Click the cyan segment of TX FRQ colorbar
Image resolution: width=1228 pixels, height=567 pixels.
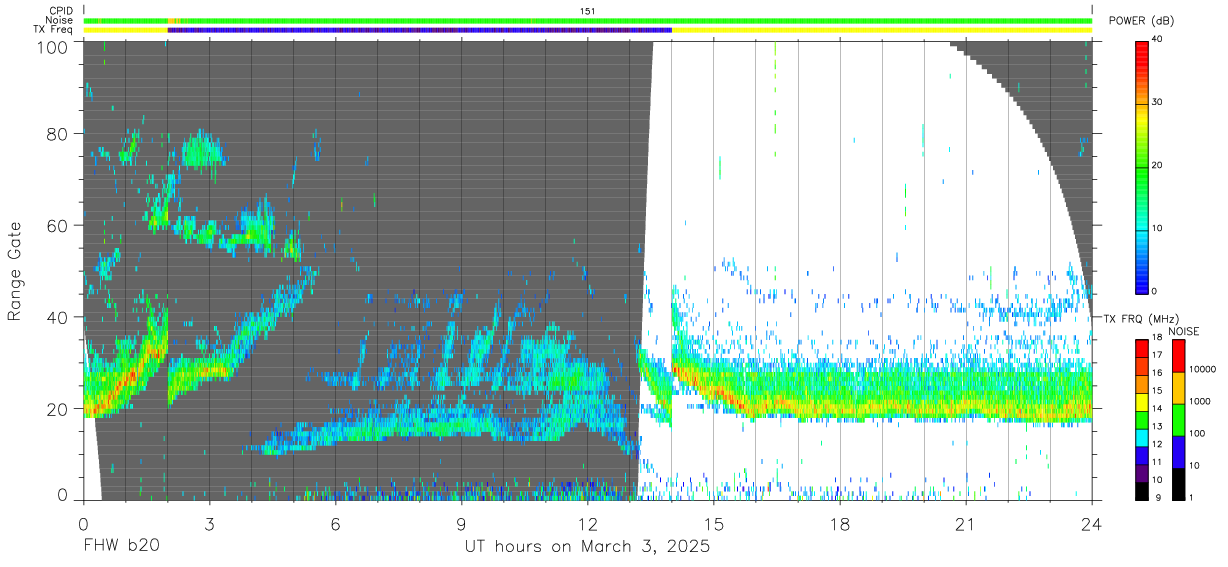pos(1141,436)
